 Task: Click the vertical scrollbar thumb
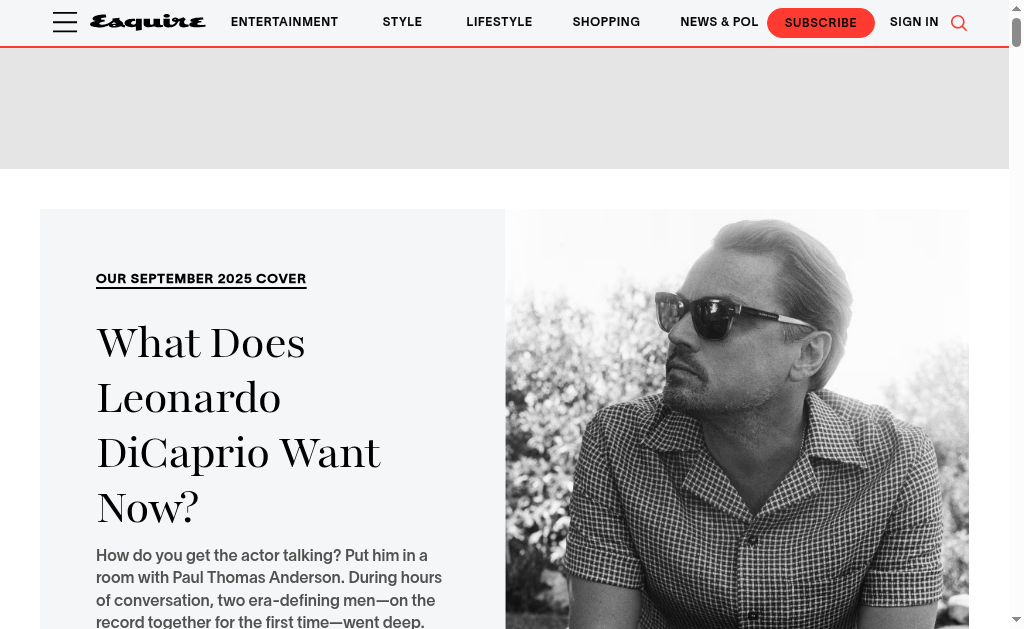[1016, 32]
